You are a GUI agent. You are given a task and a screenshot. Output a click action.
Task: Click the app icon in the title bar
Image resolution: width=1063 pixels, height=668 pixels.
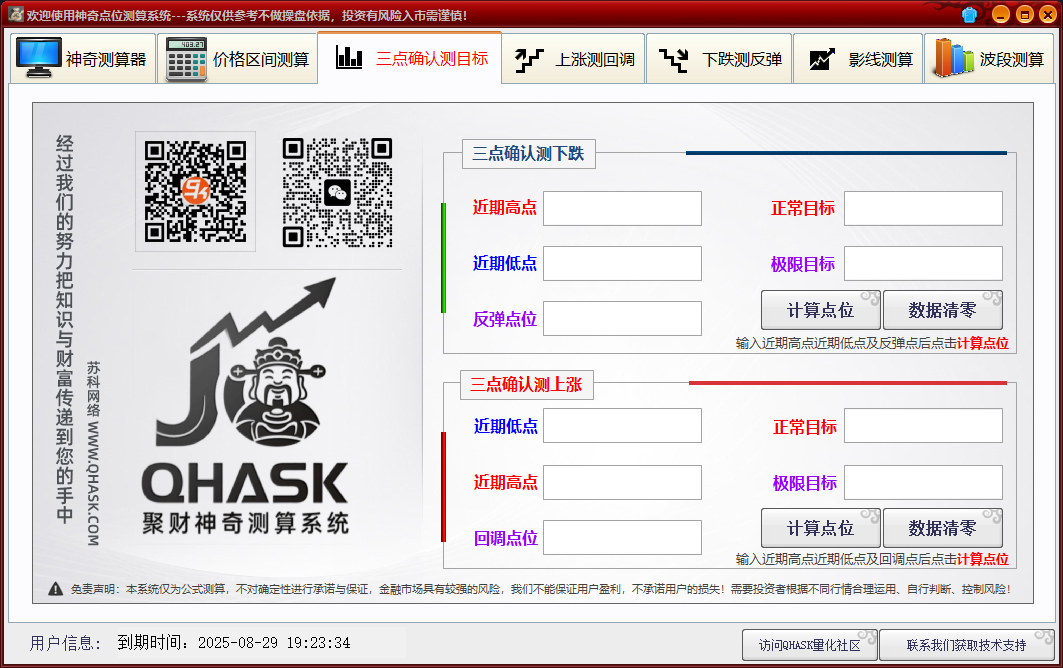[15, 14]
